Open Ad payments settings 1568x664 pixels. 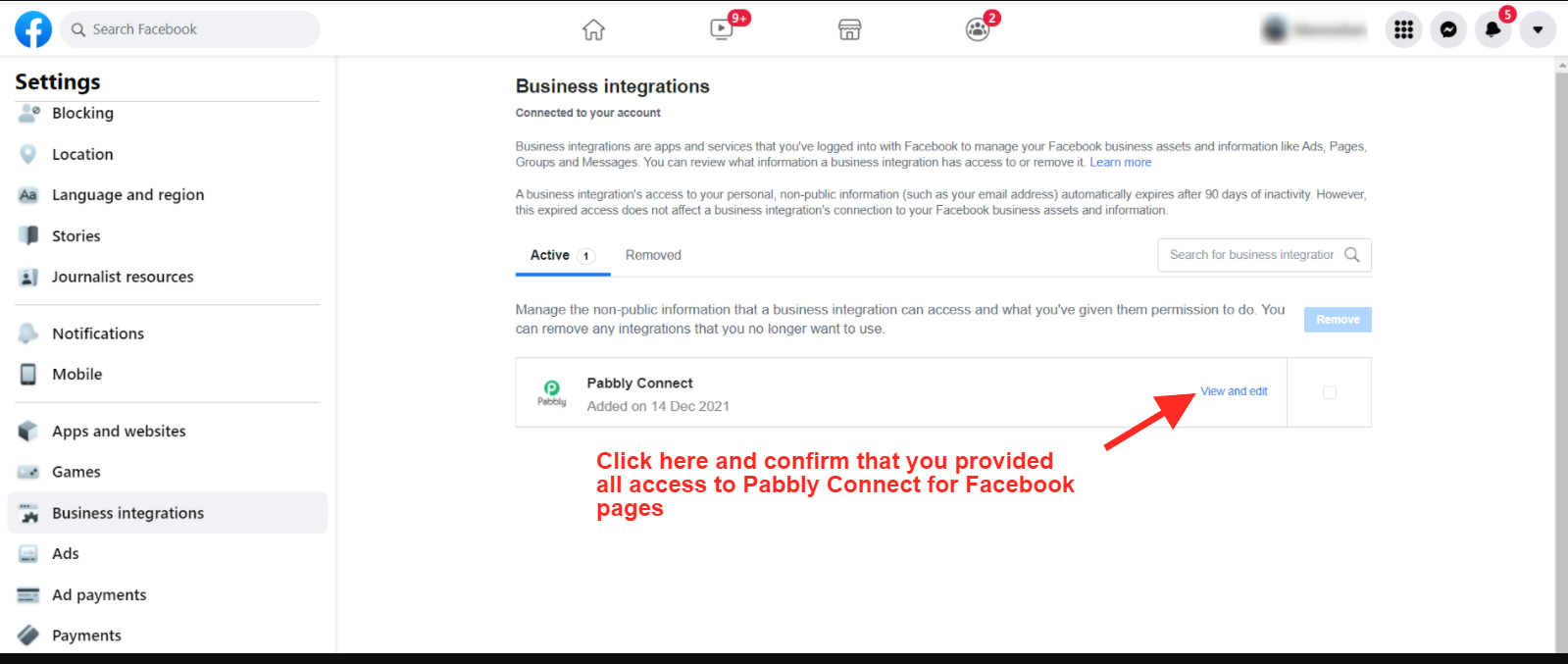[x=168, y=595]
